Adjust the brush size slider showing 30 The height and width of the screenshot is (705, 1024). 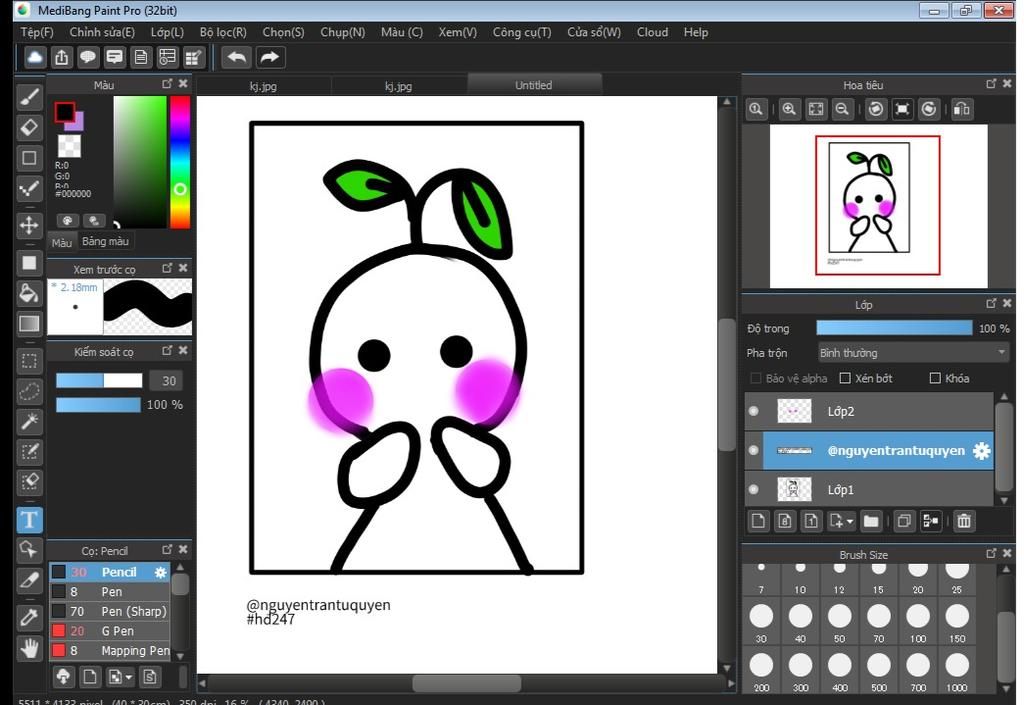[99, 381]
